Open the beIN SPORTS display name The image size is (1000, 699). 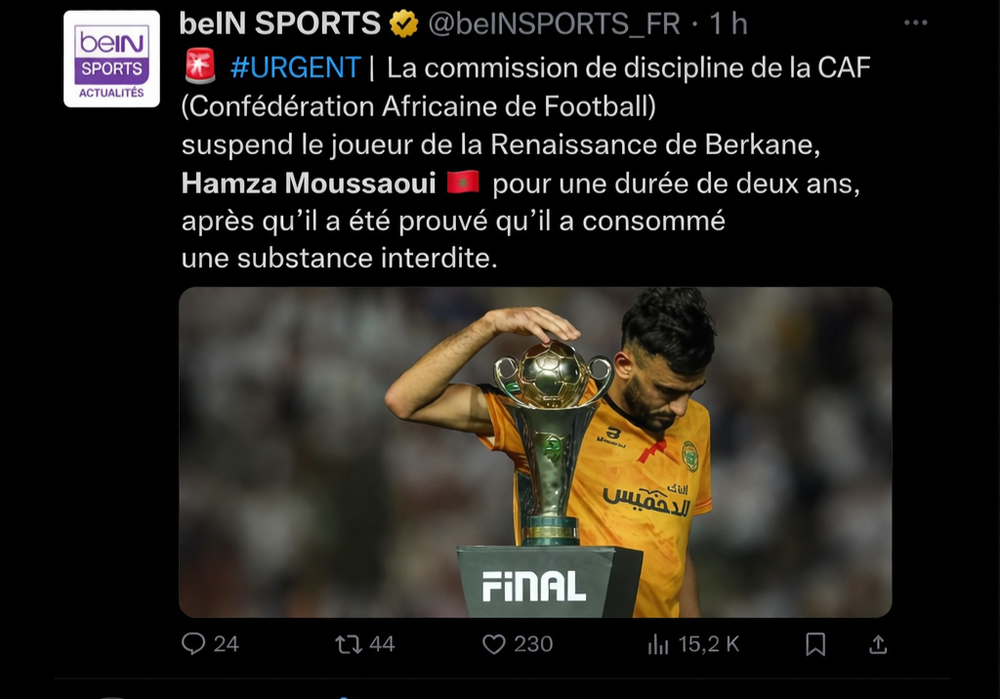[x=280, y=24]
